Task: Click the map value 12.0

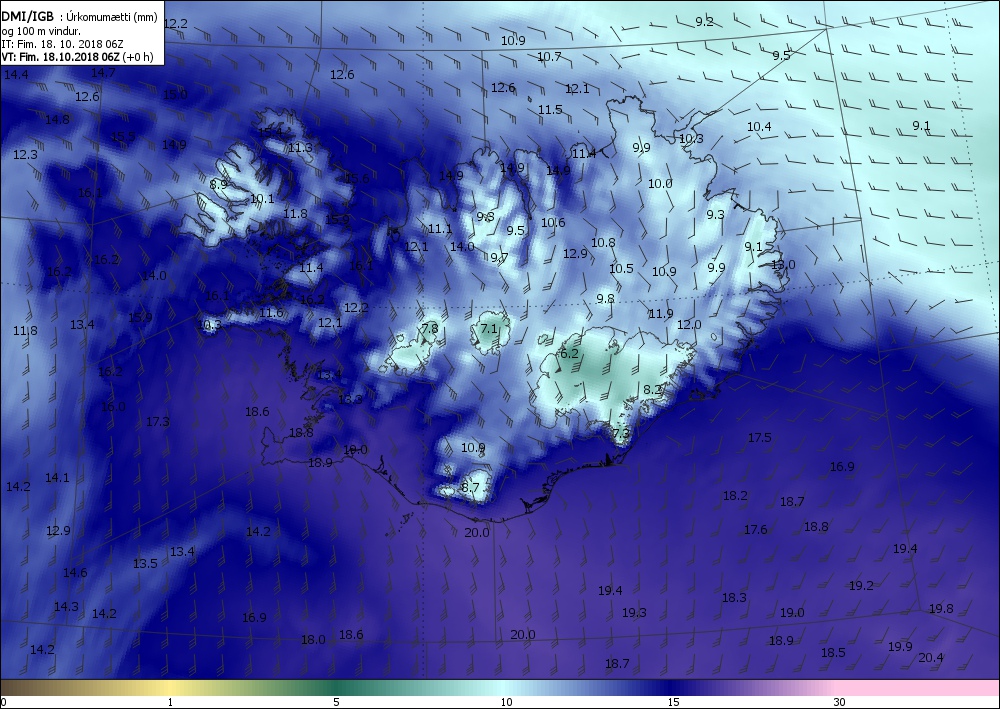Action: (x=689, y=325)
